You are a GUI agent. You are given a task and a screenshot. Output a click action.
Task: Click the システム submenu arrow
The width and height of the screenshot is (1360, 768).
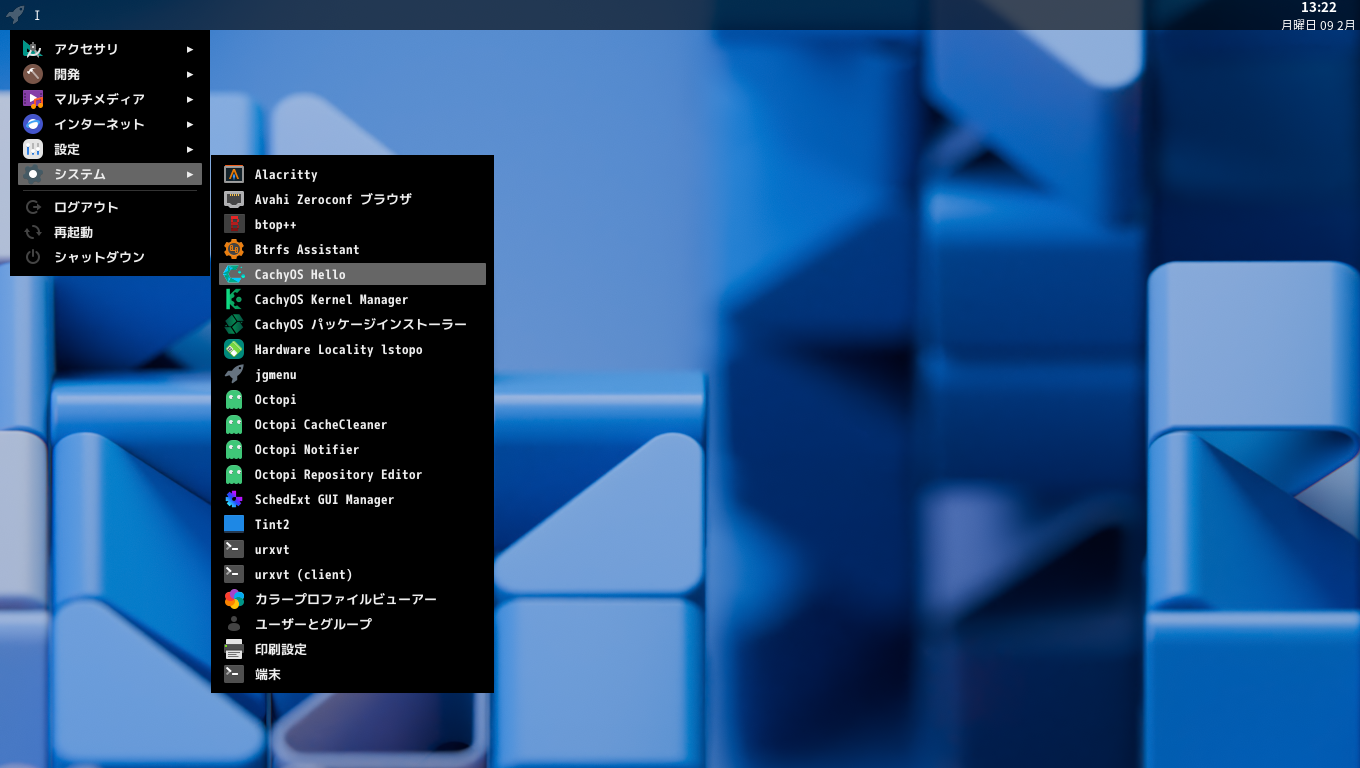190,174
